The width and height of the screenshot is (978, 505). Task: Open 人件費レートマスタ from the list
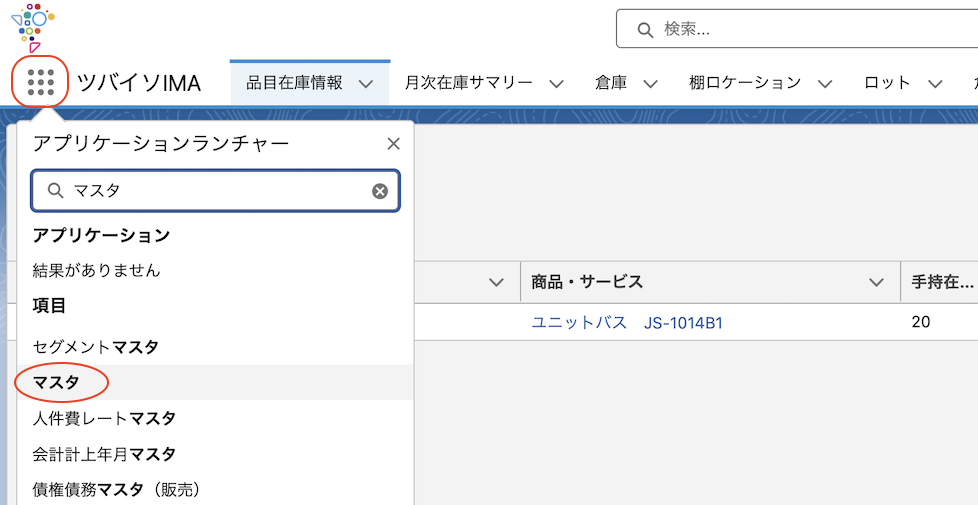[x=215, y=418]
